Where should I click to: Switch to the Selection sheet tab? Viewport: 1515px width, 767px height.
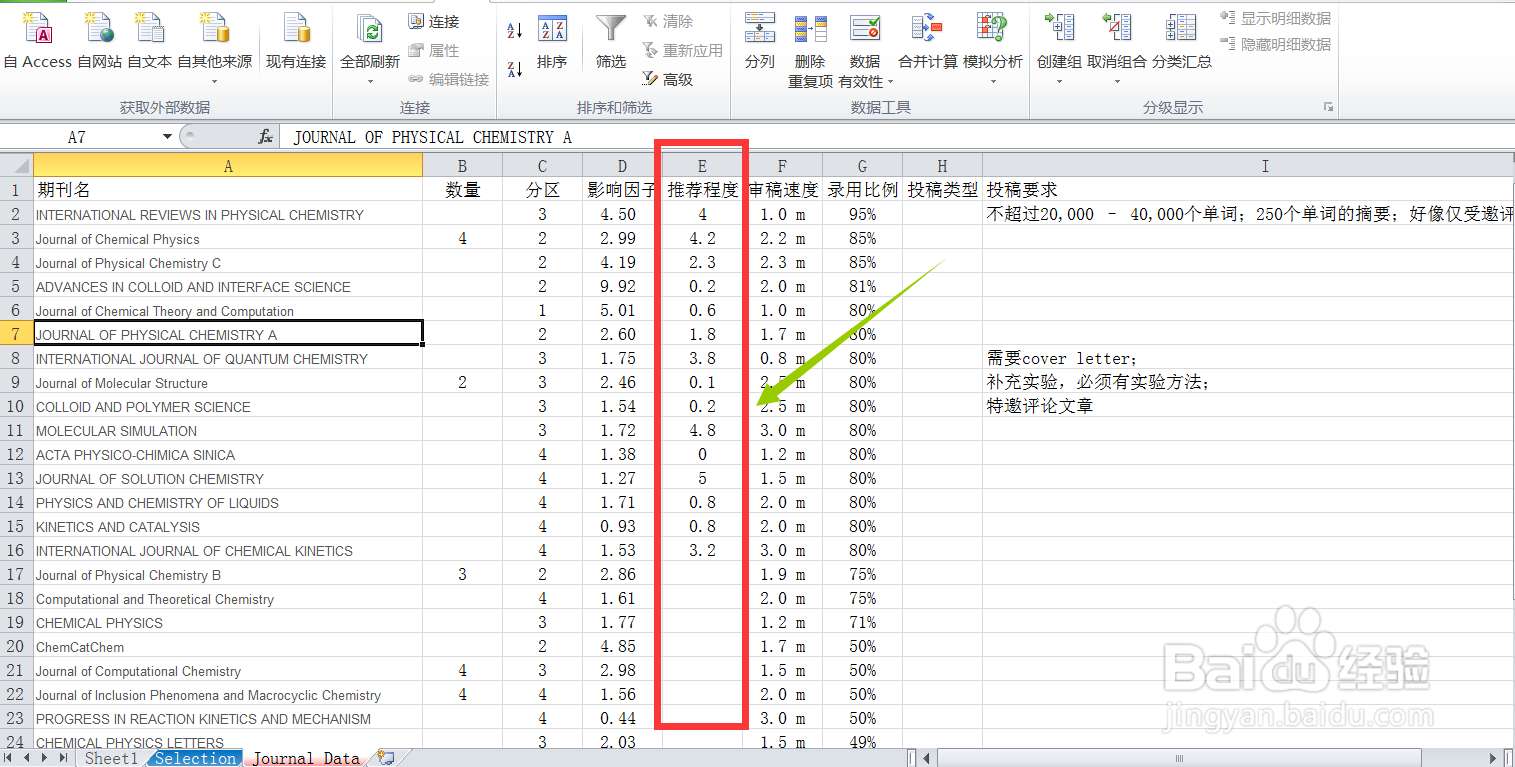196,758
